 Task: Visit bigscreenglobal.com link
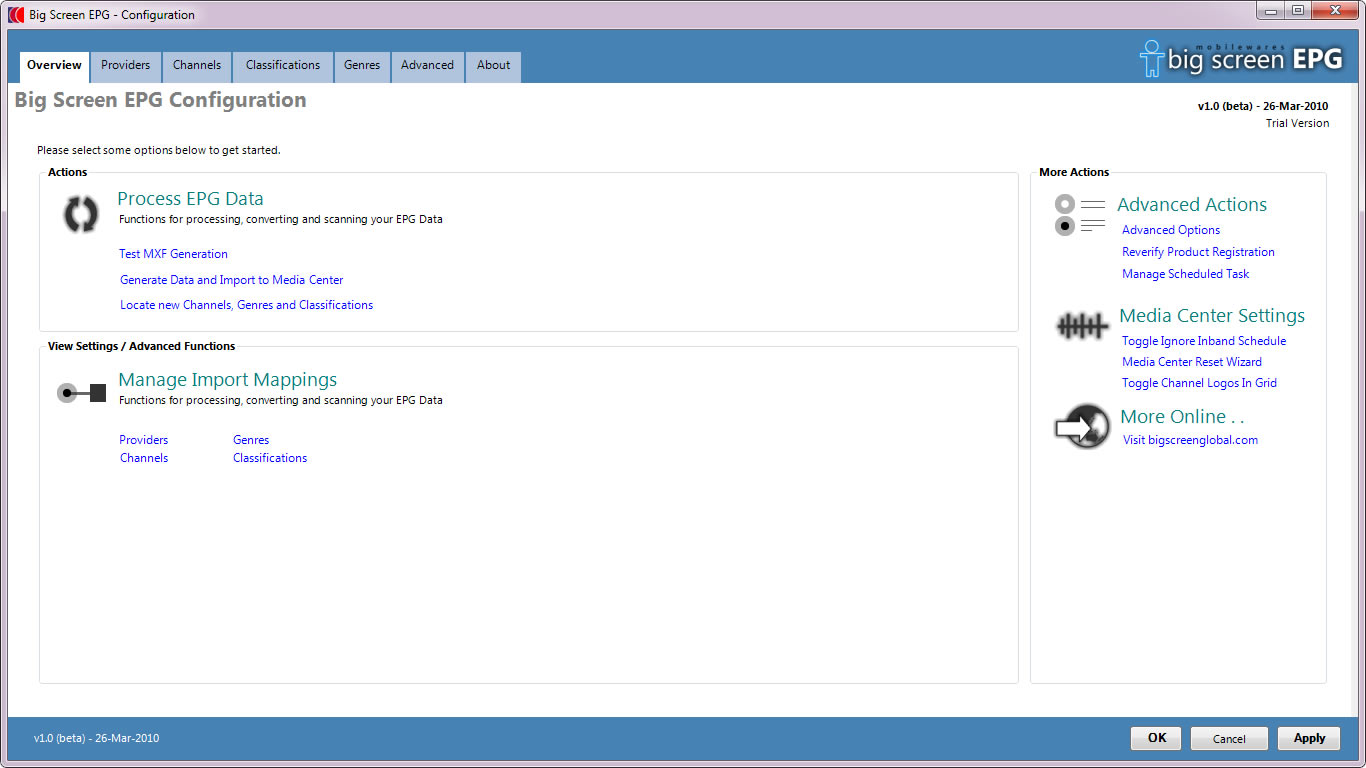1190,440
